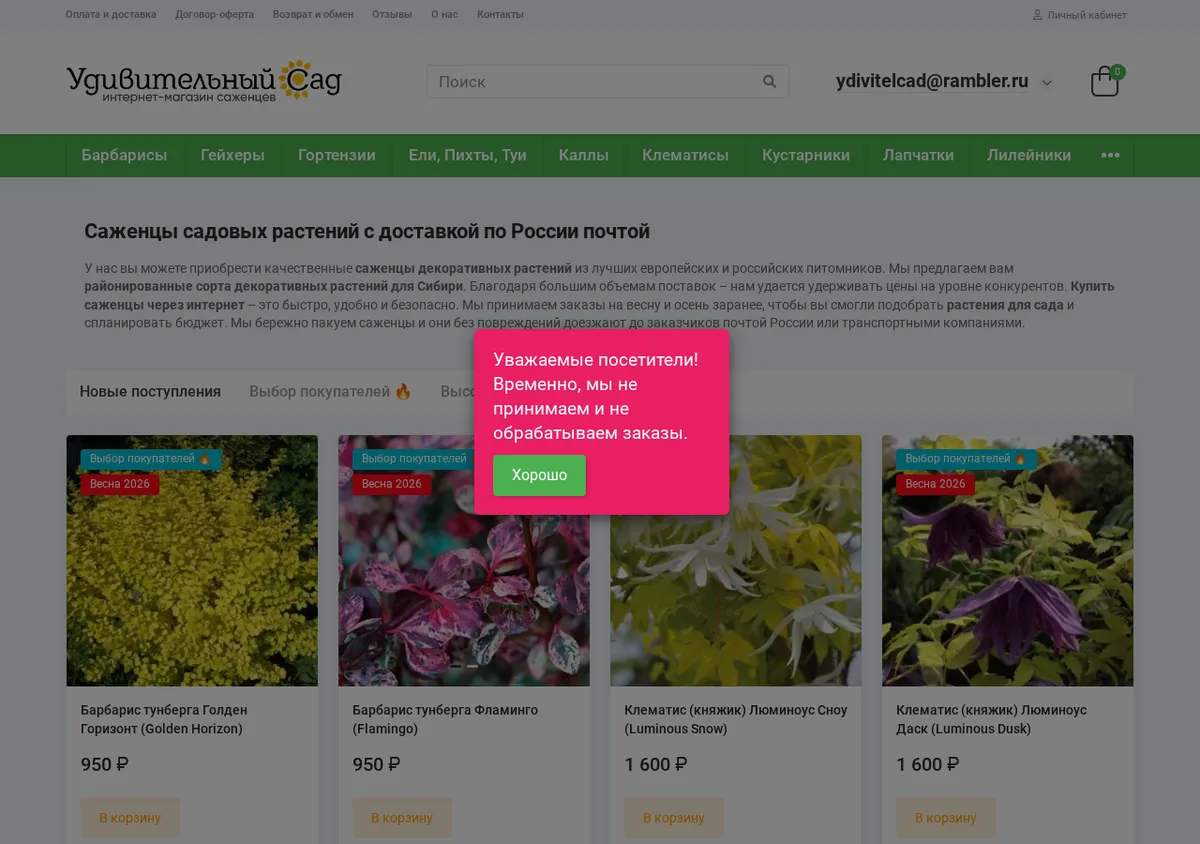
Task: Open the Оплата и доставка link
Action: click(111, 15)
